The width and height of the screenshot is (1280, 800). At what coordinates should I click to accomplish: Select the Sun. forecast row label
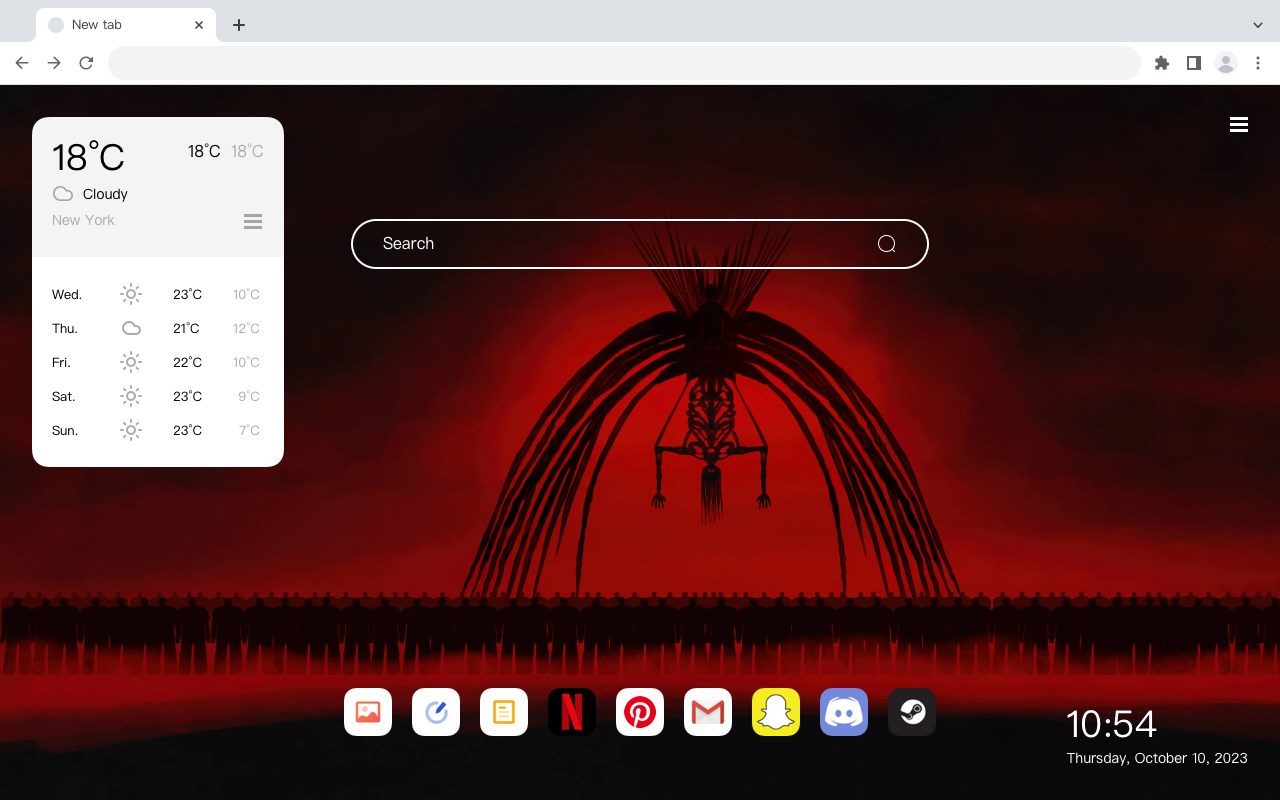pyautogui.click(x=65, y=430)
